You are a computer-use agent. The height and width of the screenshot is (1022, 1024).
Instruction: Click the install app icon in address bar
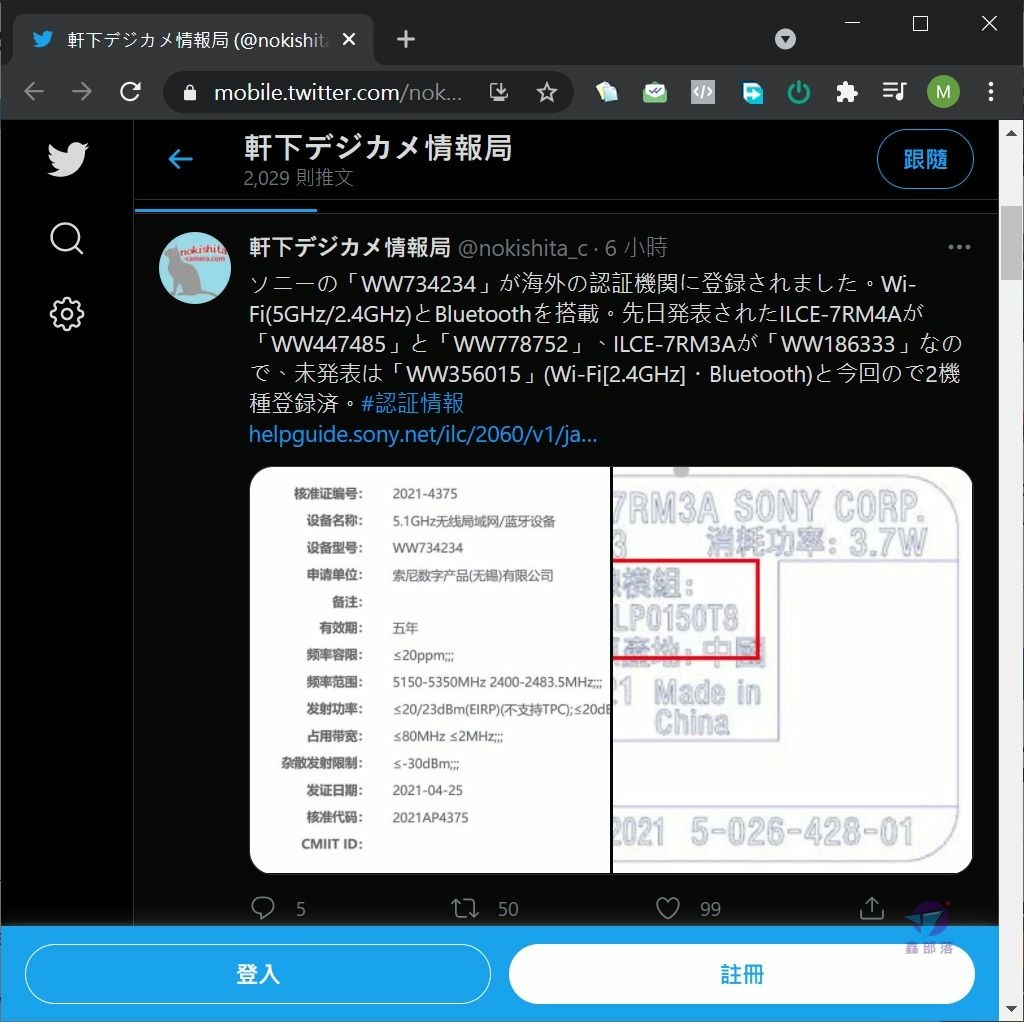(499, 92)
